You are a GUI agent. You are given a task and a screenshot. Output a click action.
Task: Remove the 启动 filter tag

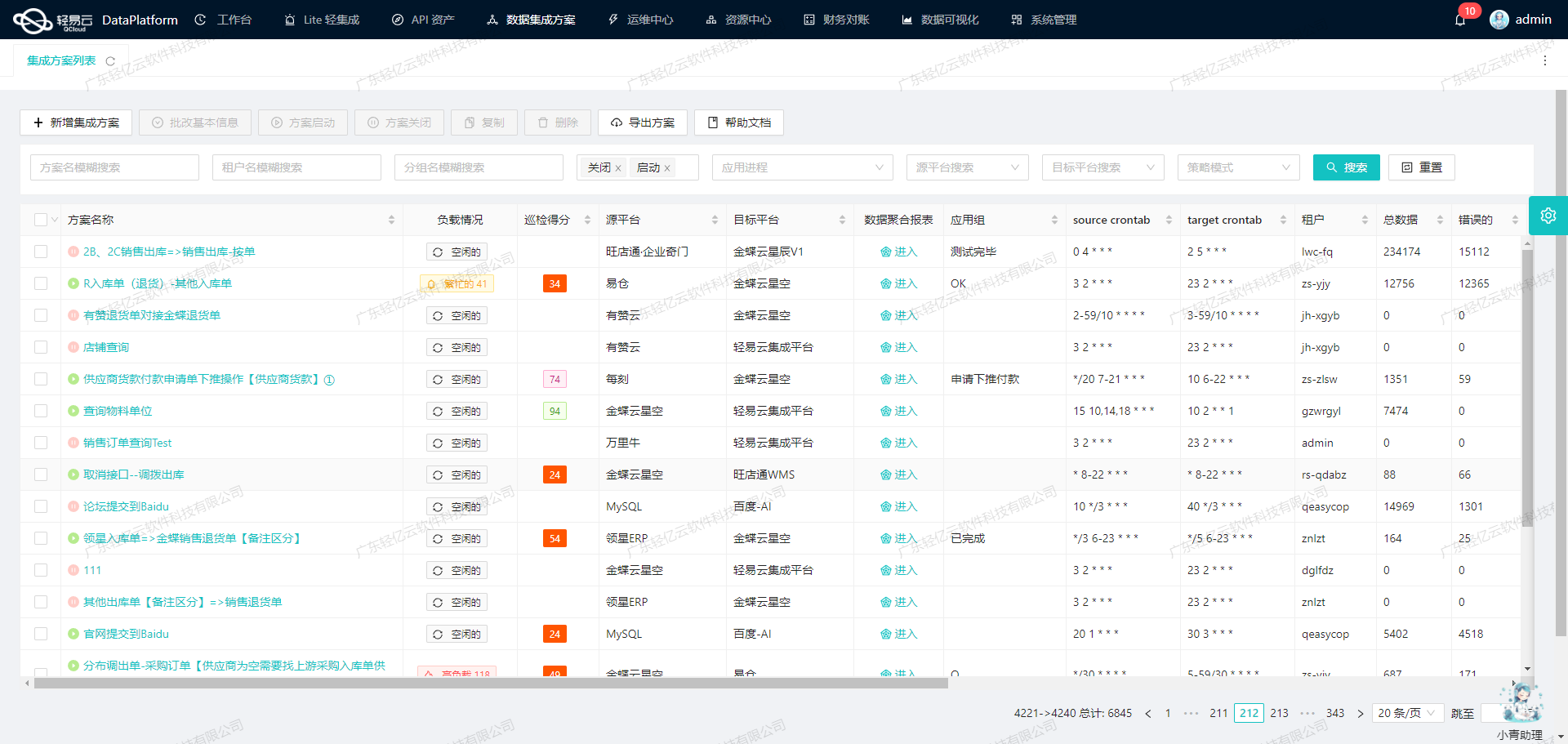667,168
